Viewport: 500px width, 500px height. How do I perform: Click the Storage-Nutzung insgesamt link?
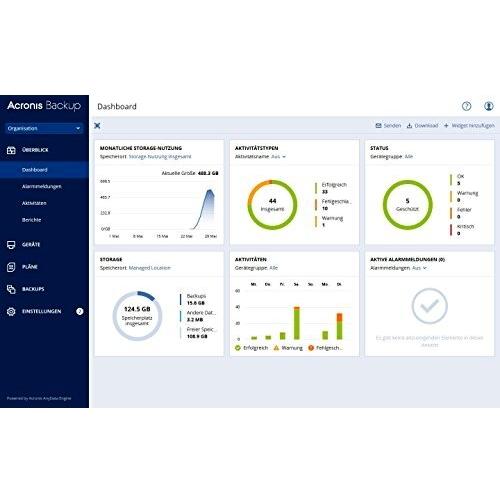pyautogui.click(x=160, y=157)
